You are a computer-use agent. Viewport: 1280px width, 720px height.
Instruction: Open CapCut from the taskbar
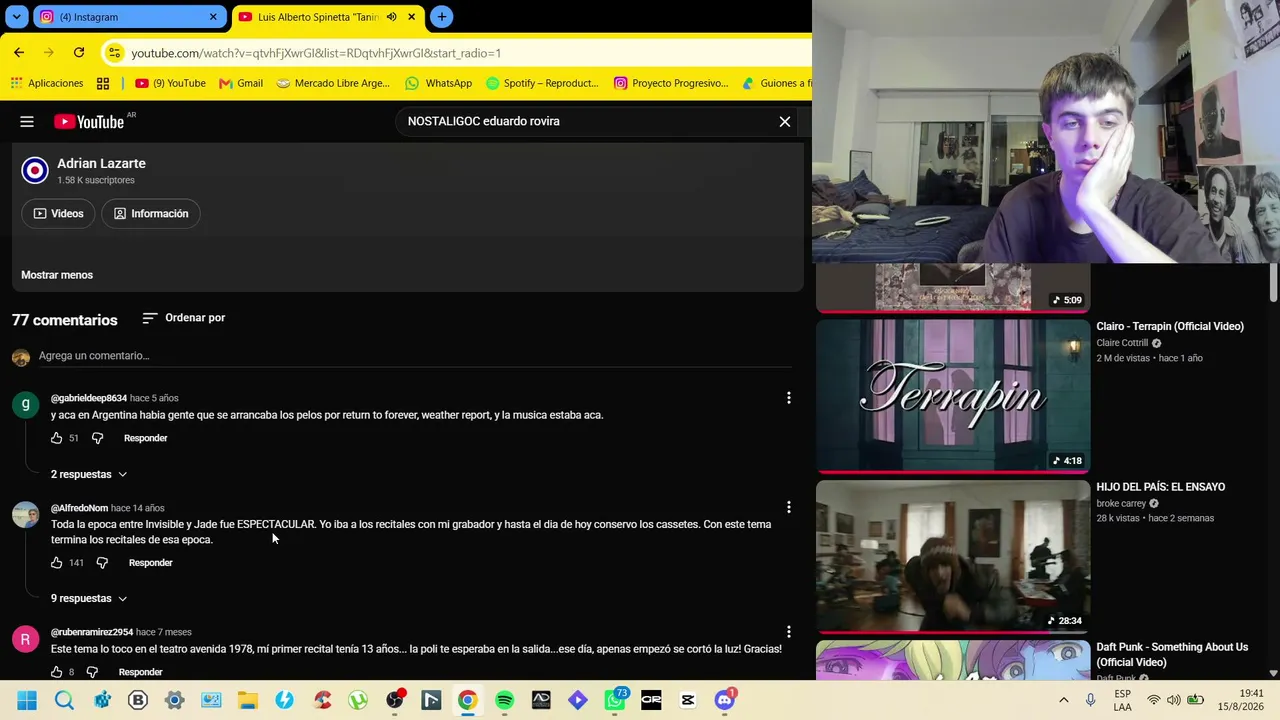(x=688, y=700)
